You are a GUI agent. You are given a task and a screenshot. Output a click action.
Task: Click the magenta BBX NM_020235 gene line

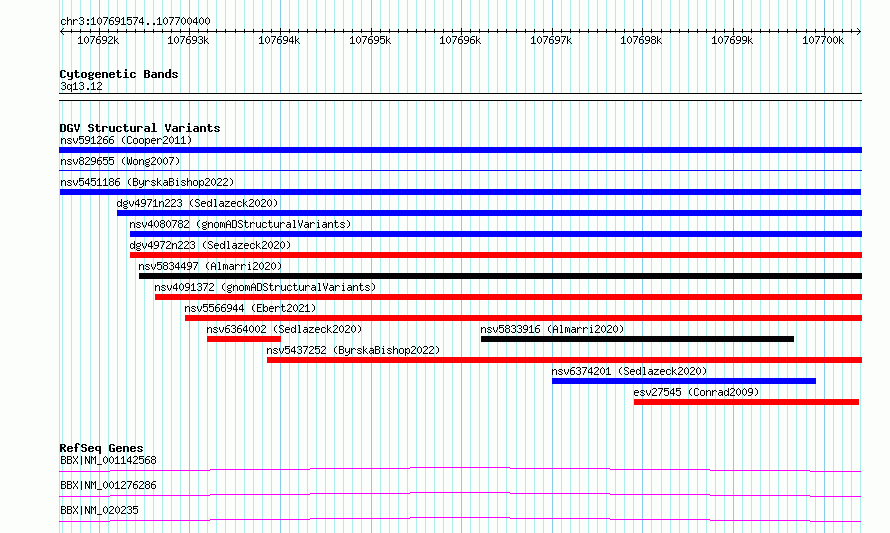(460, 519)
